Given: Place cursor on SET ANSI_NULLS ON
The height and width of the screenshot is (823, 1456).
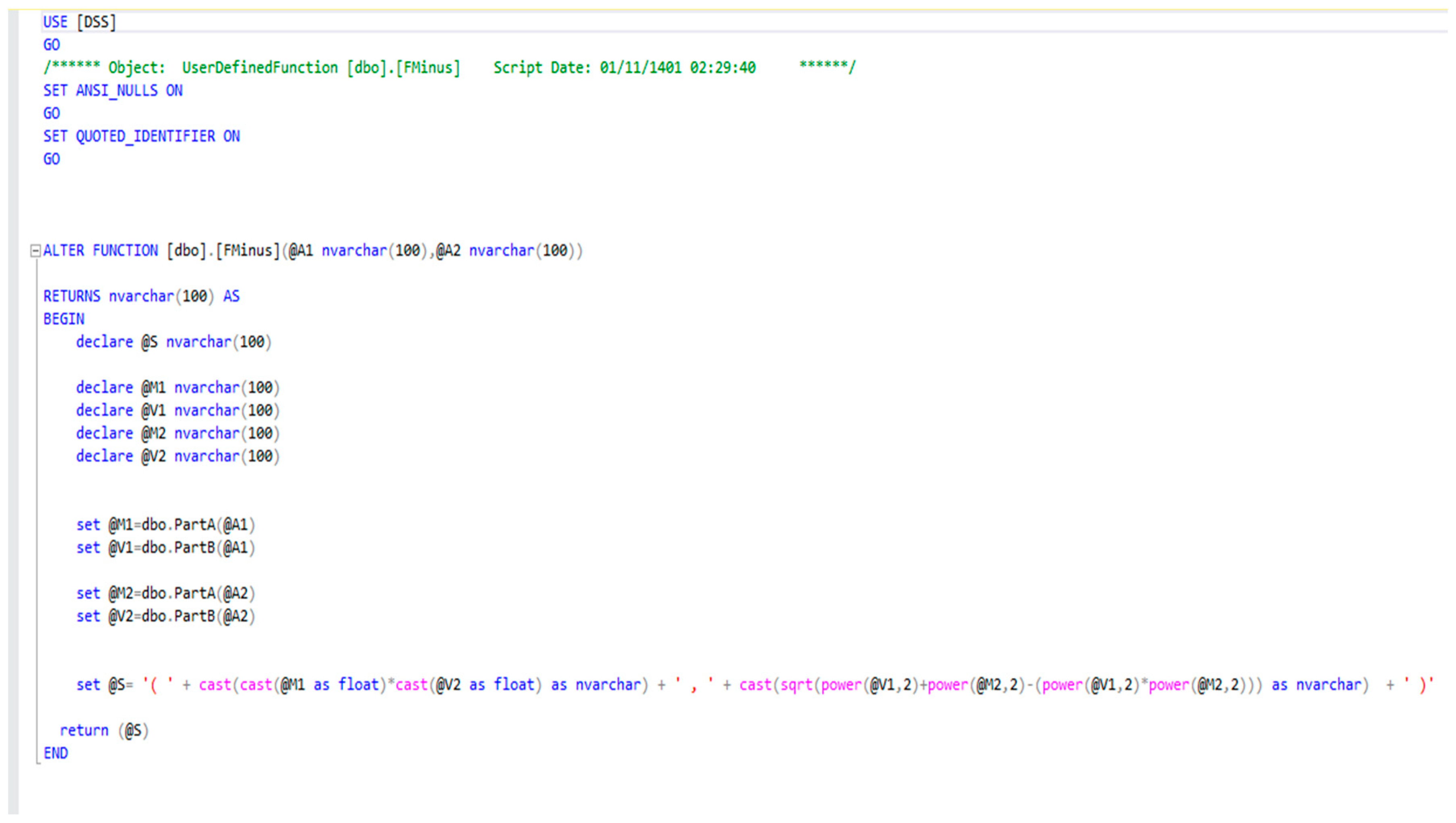Looking at the screenshot, I should pyautogui.click(x=113, y=91).
